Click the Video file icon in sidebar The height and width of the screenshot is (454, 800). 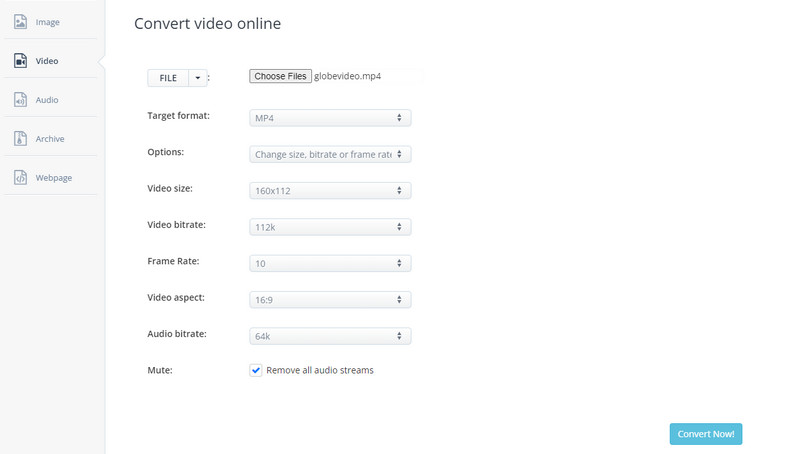tap(20, 61)
